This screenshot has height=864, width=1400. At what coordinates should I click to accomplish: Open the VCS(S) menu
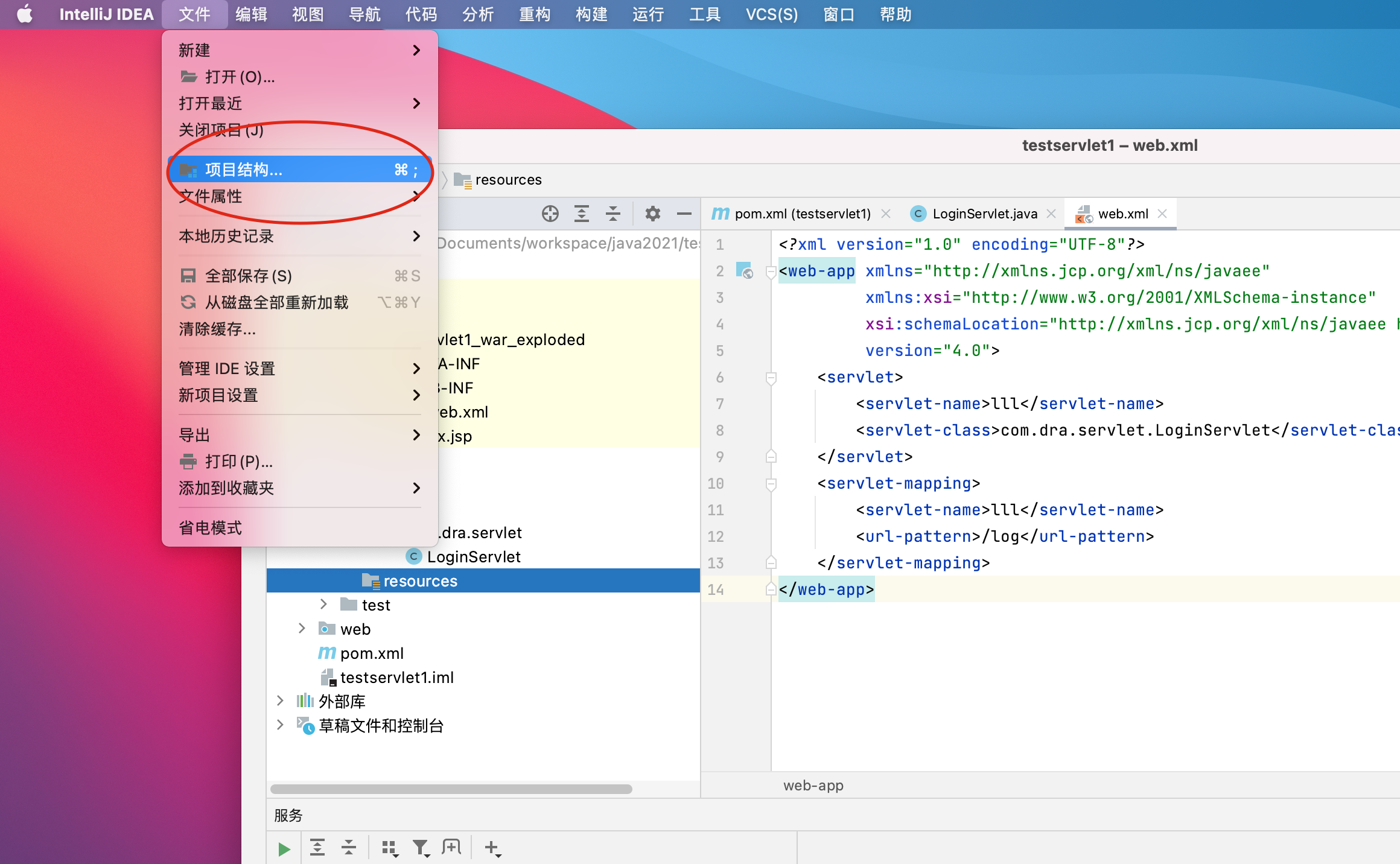(x=772, y=14)
